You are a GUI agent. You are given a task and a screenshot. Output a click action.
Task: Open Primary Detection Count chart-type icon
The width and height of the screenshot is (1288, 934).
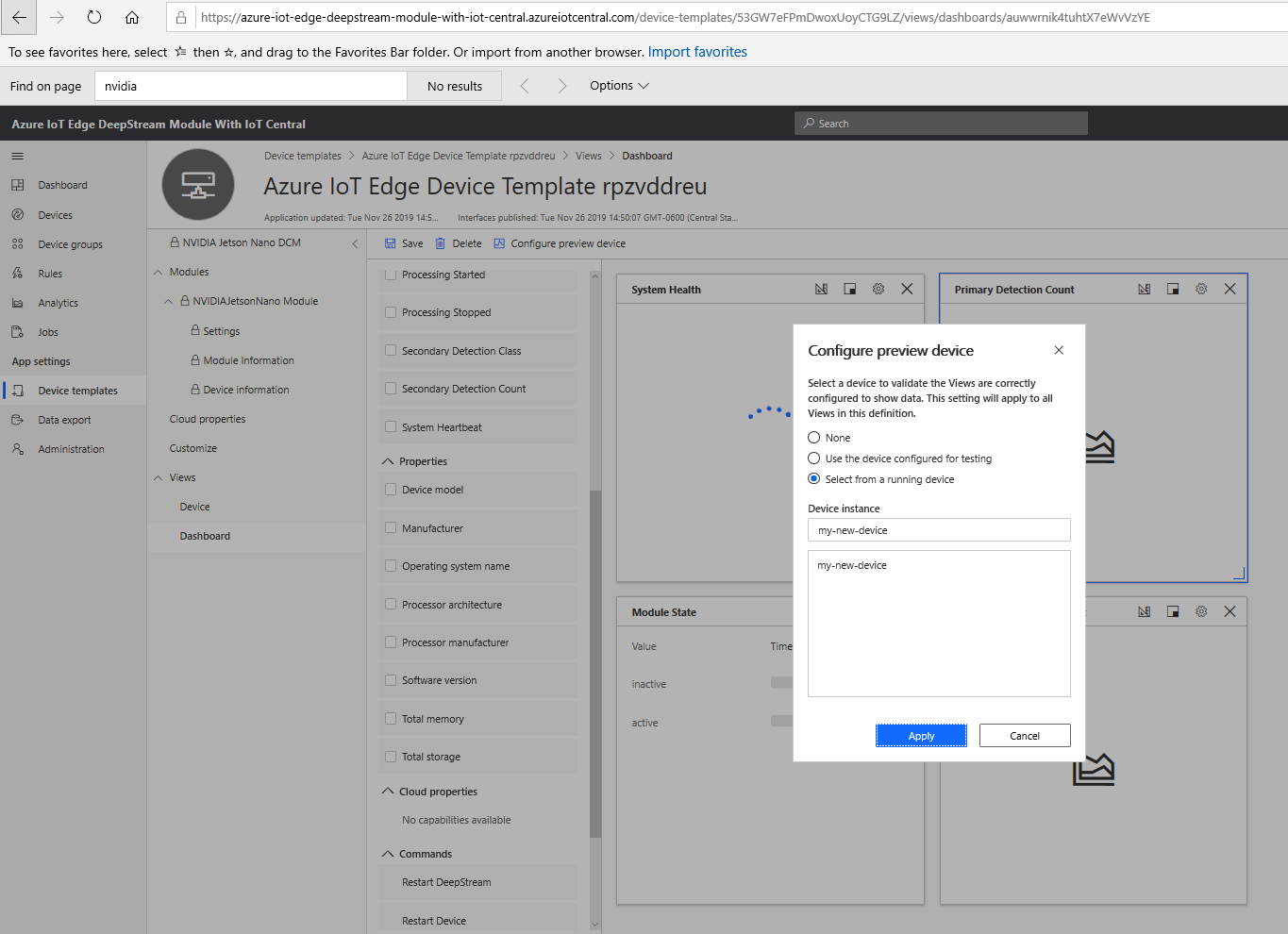(x=1144, y=289)
